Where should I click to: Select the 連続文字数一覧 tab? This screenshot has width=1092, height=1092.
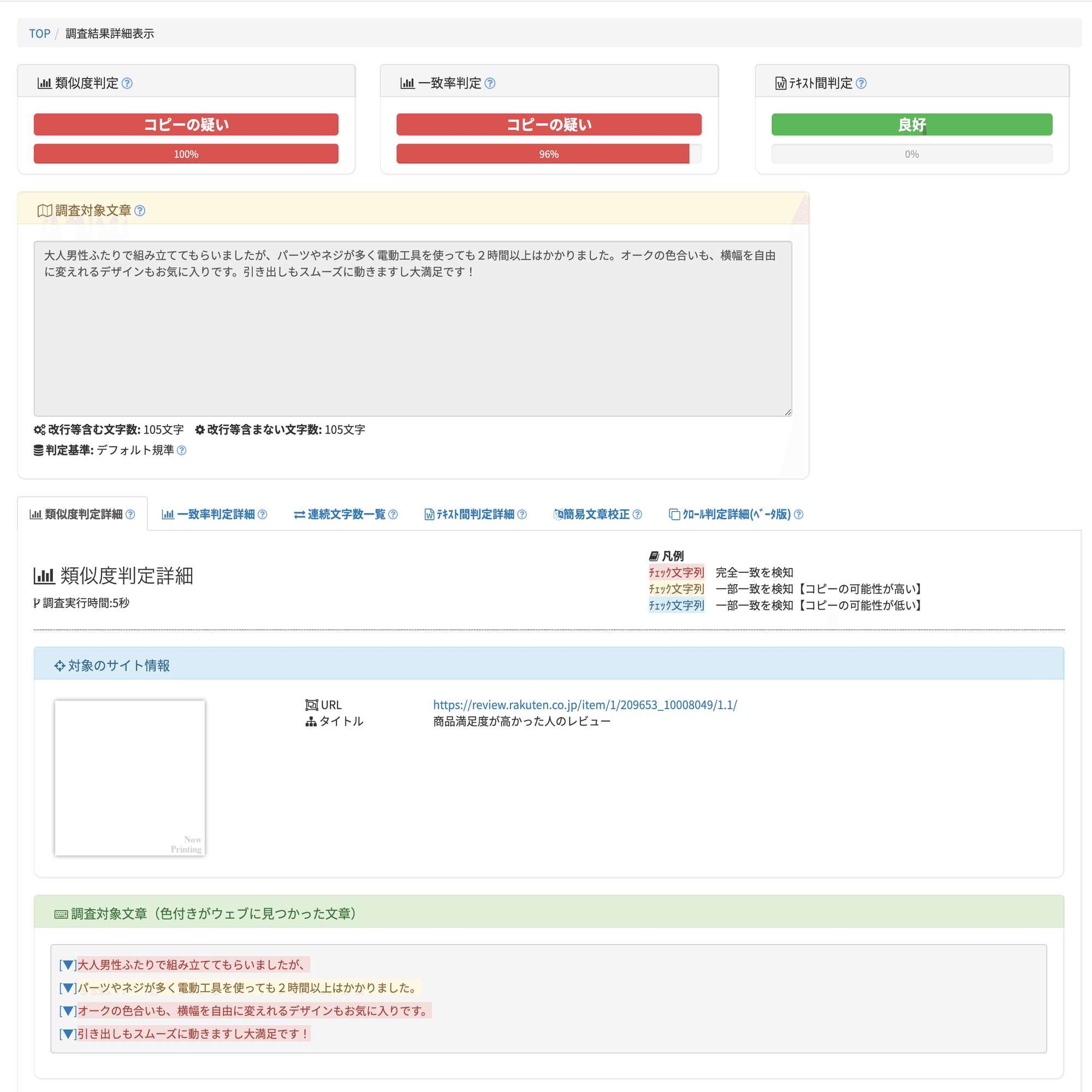point(340,514)
